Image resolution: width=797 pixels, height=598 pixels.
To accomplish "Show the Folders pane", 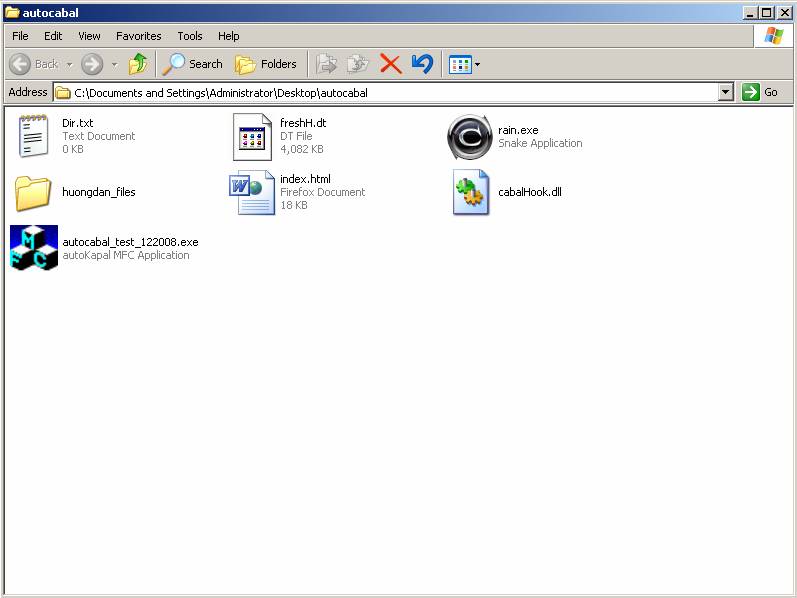I will [266, 64].
